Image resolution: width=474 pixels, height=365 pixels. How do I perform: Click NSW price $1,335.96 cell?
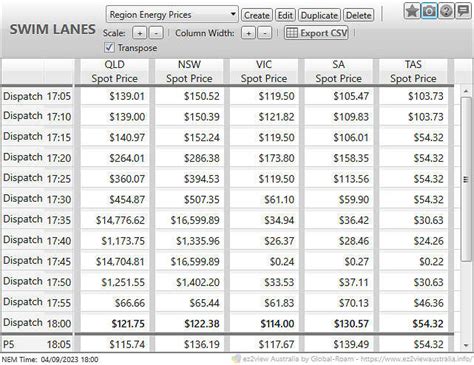[189, 241]
